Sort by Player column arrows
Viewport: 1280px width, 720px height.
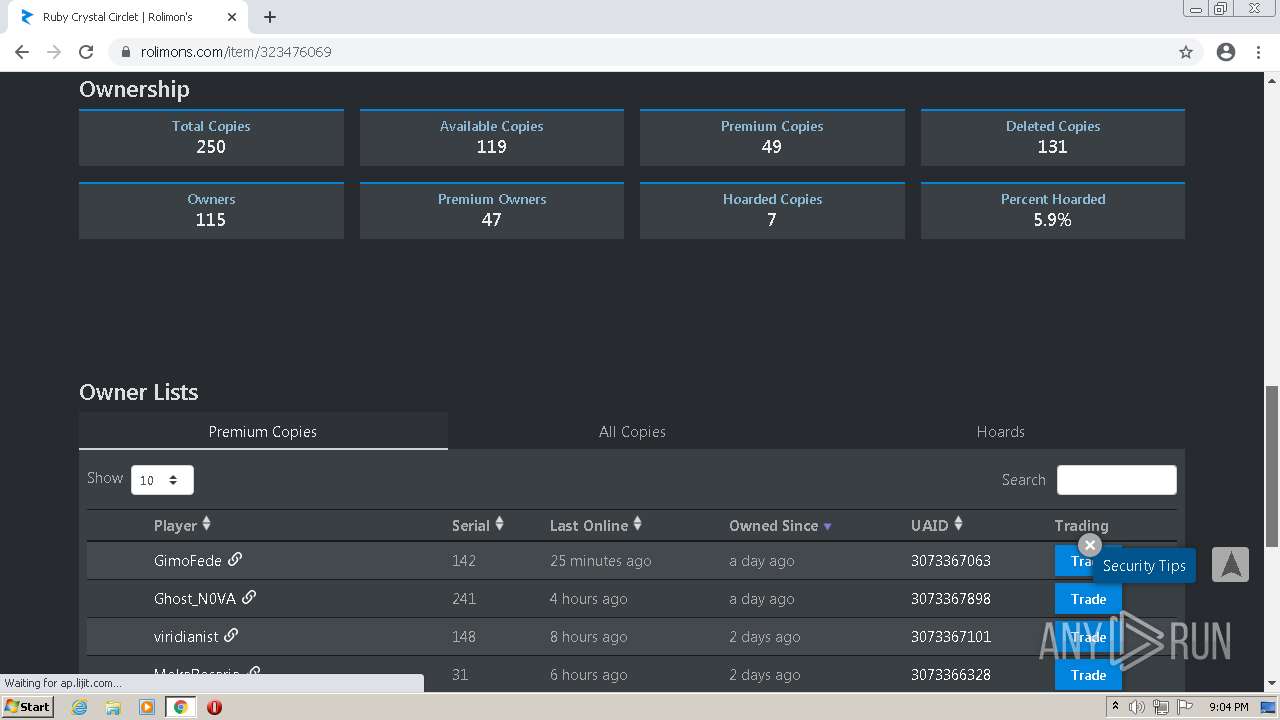pyautogui.click(x=206, y=524)
